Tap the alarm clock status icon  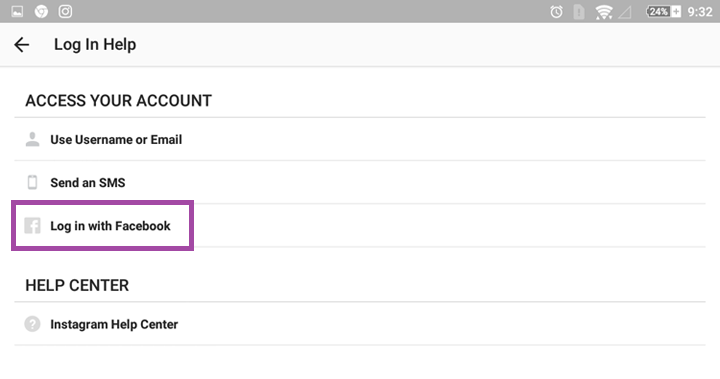click(556, 11)
